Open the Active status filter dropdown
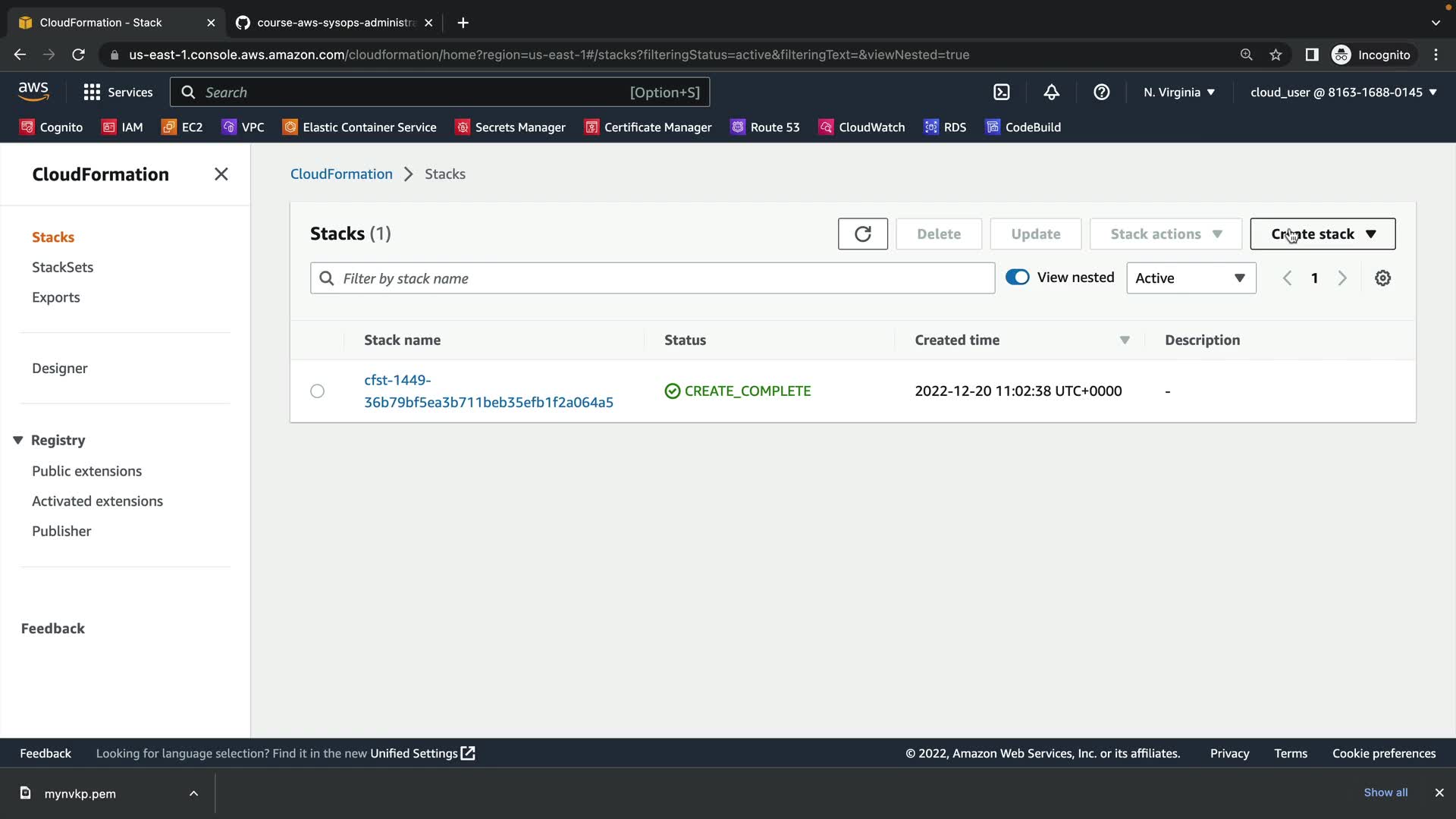 pyautogui.click(x=1191, y=278)
